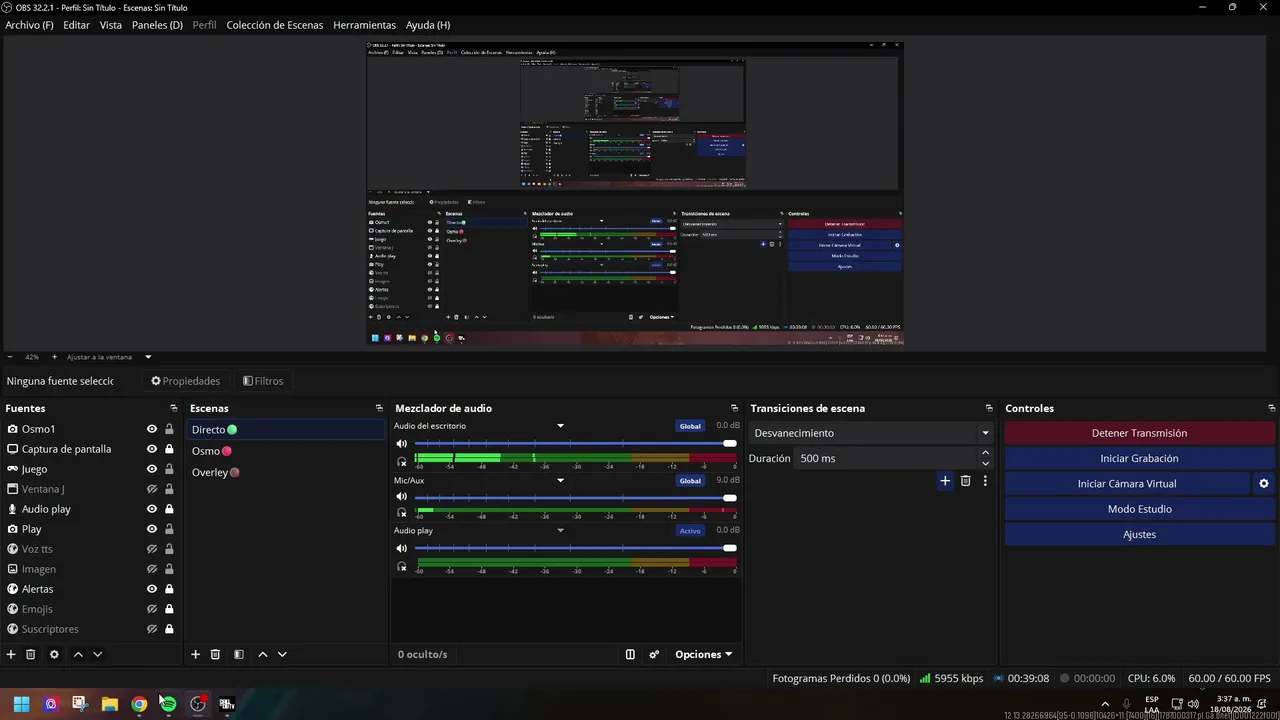1280x720 pixels.
Task: Decrease transition duration with down arrow
Action: [985, 463]
